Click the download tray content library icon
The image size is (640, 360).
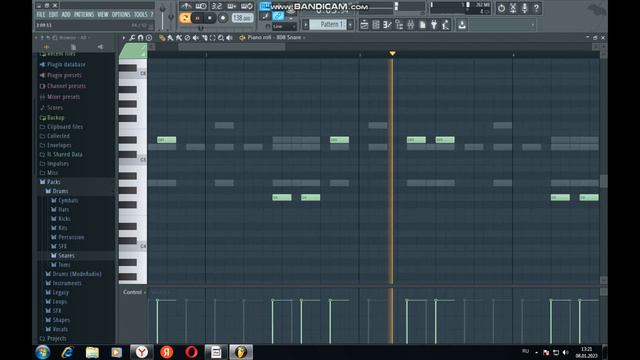click(462, 25)
